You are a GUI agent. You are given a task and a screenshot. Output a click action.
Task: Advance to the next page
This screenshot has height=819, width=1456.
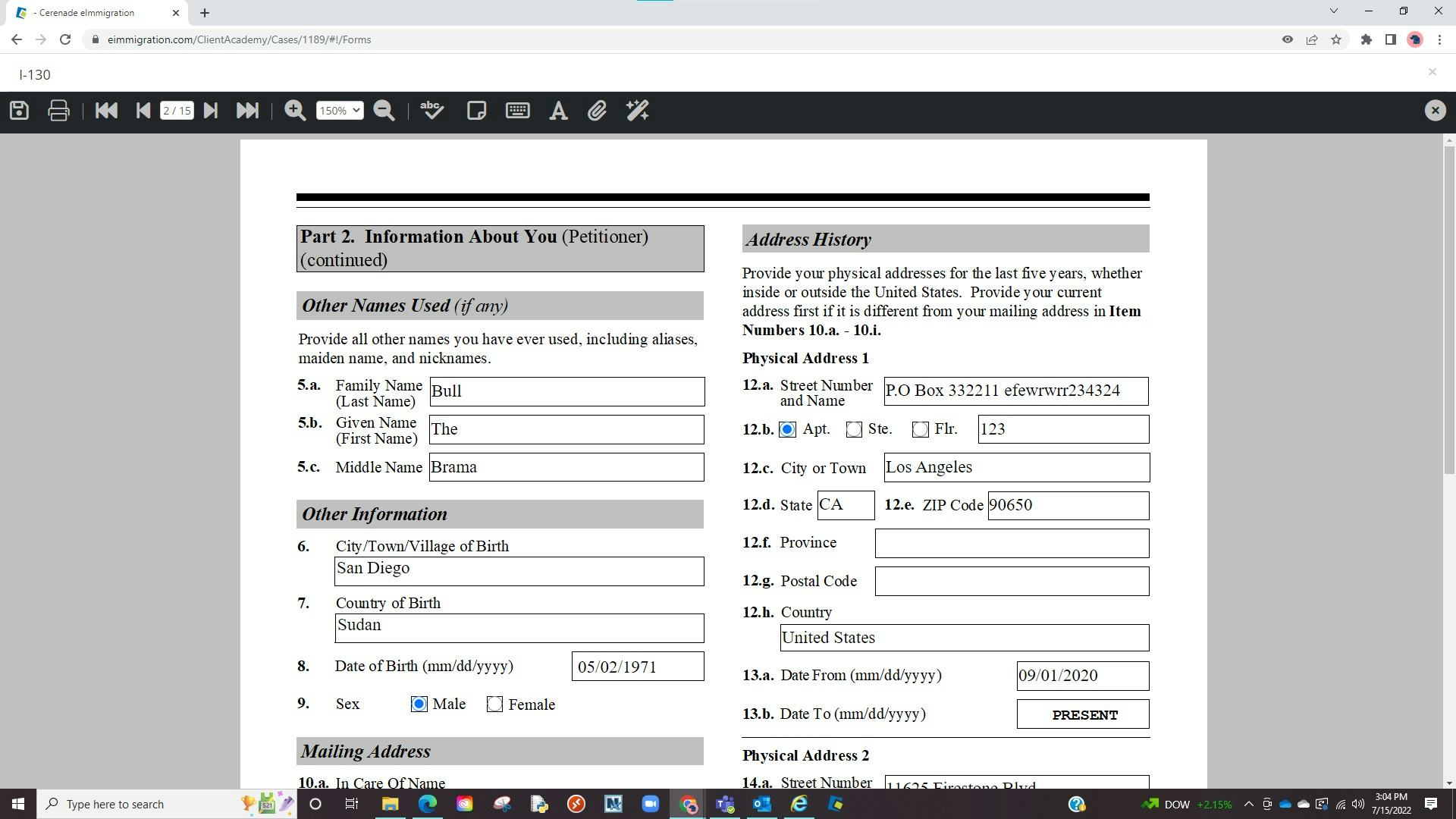(211, 110)
